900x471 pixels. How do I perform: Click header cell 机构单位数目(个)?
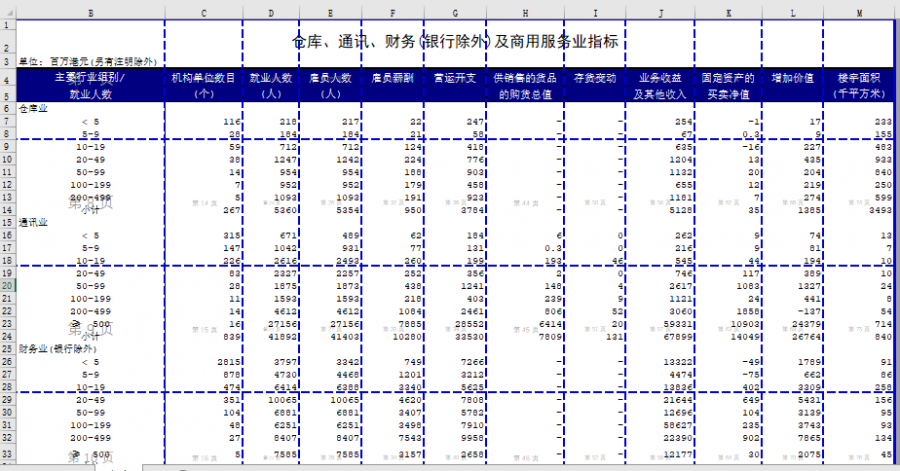204,85
